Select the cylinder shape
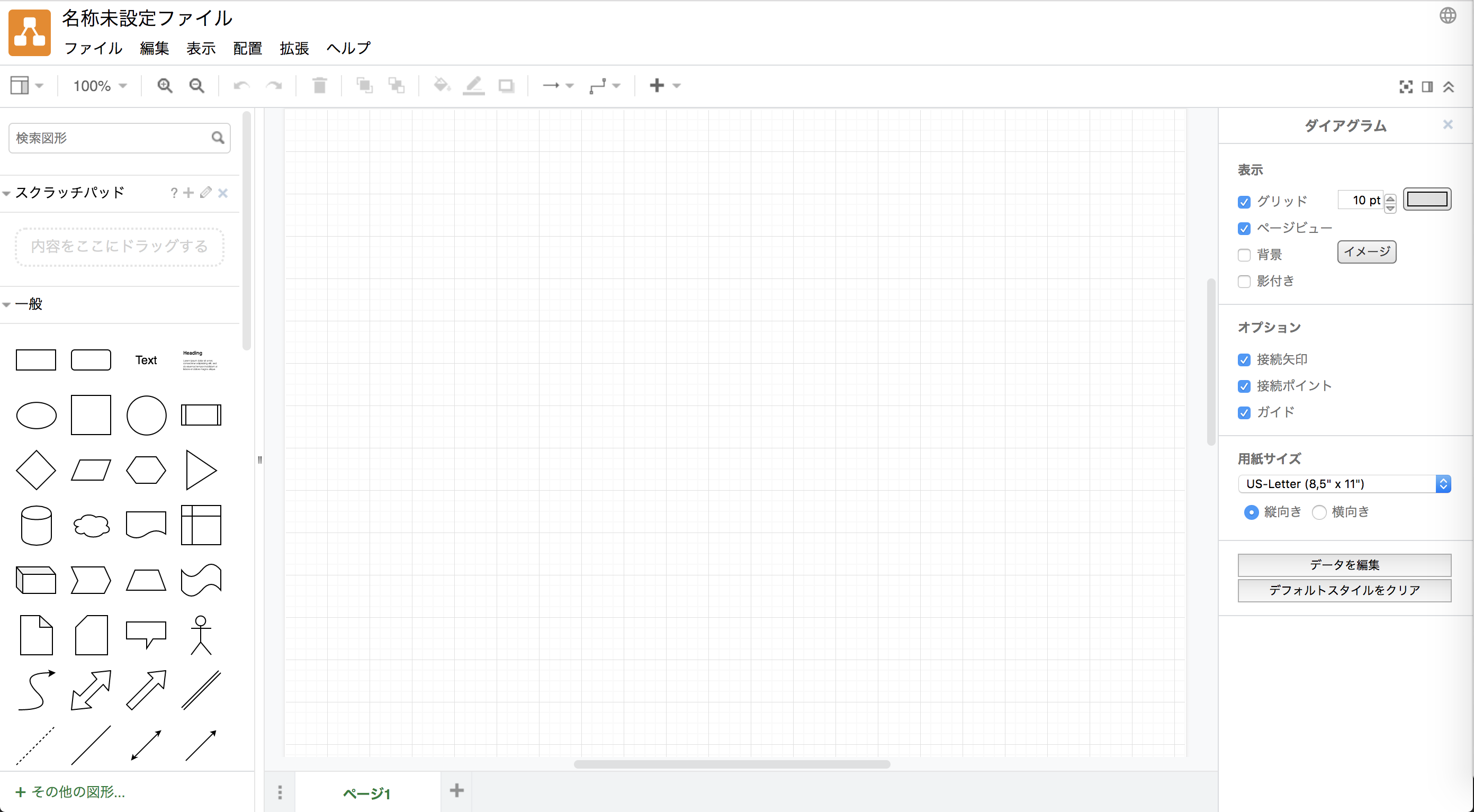The height and width of the screenshot is (812, 1474). pos(36,525)
